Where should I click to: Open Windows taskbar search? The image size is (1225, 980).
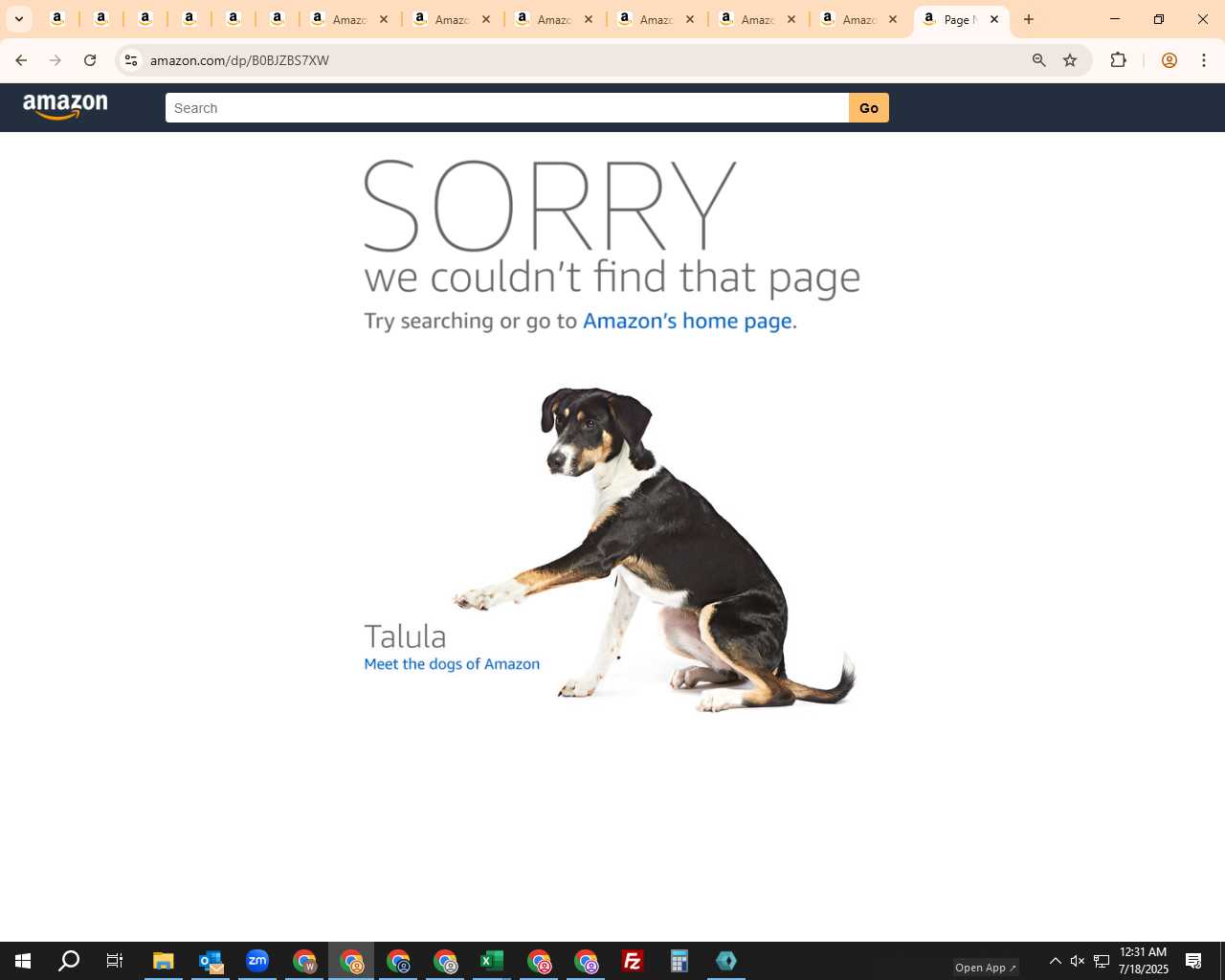click(x=69, y=961)
